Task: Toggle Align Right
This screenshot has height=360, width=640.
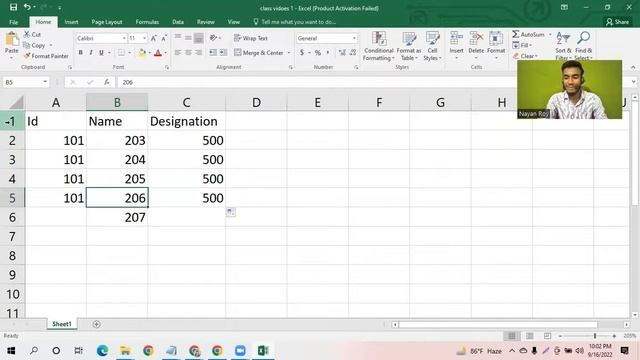Action: tap(198, 53)
